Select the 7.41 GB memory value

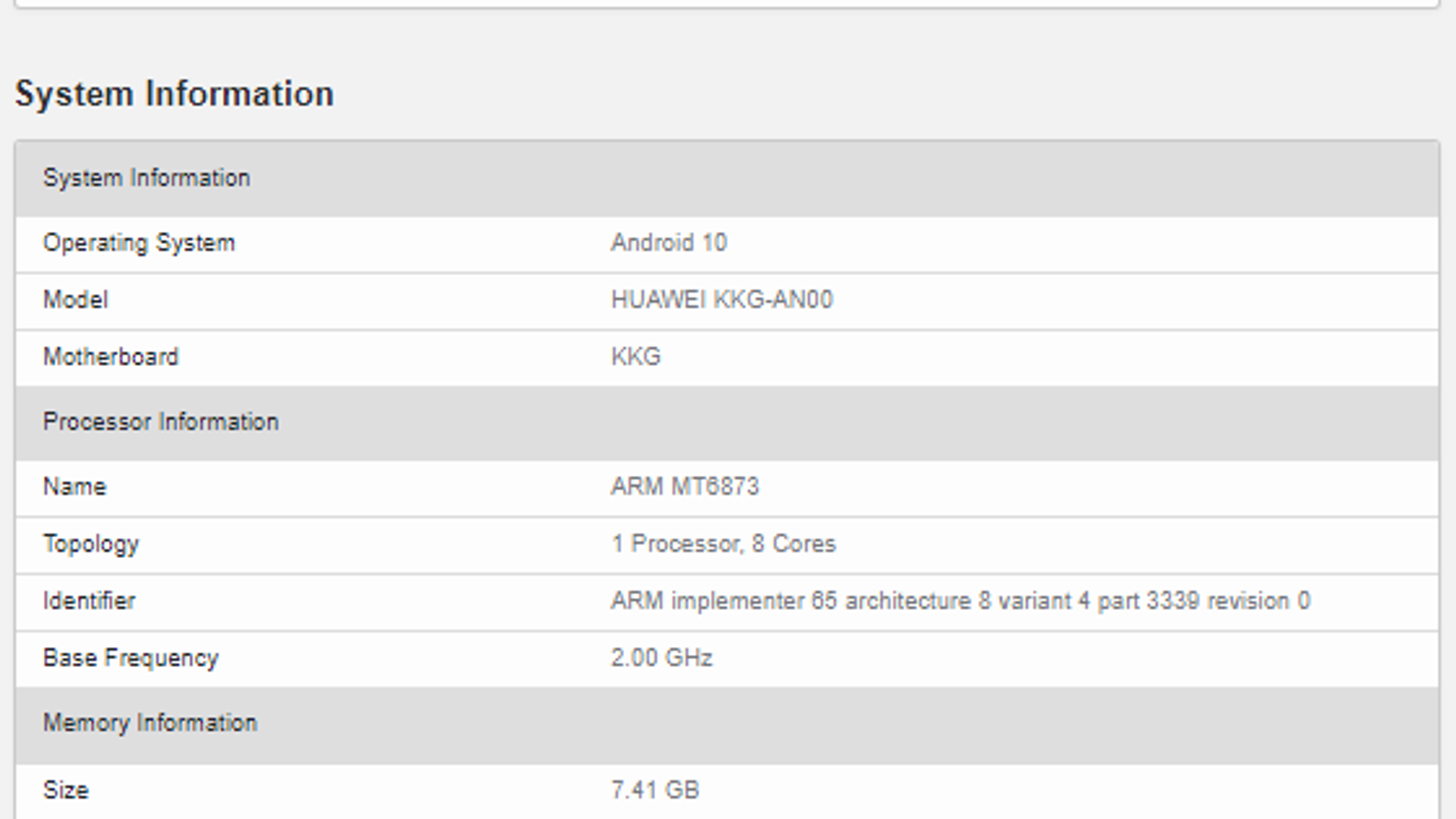point(655,790)
